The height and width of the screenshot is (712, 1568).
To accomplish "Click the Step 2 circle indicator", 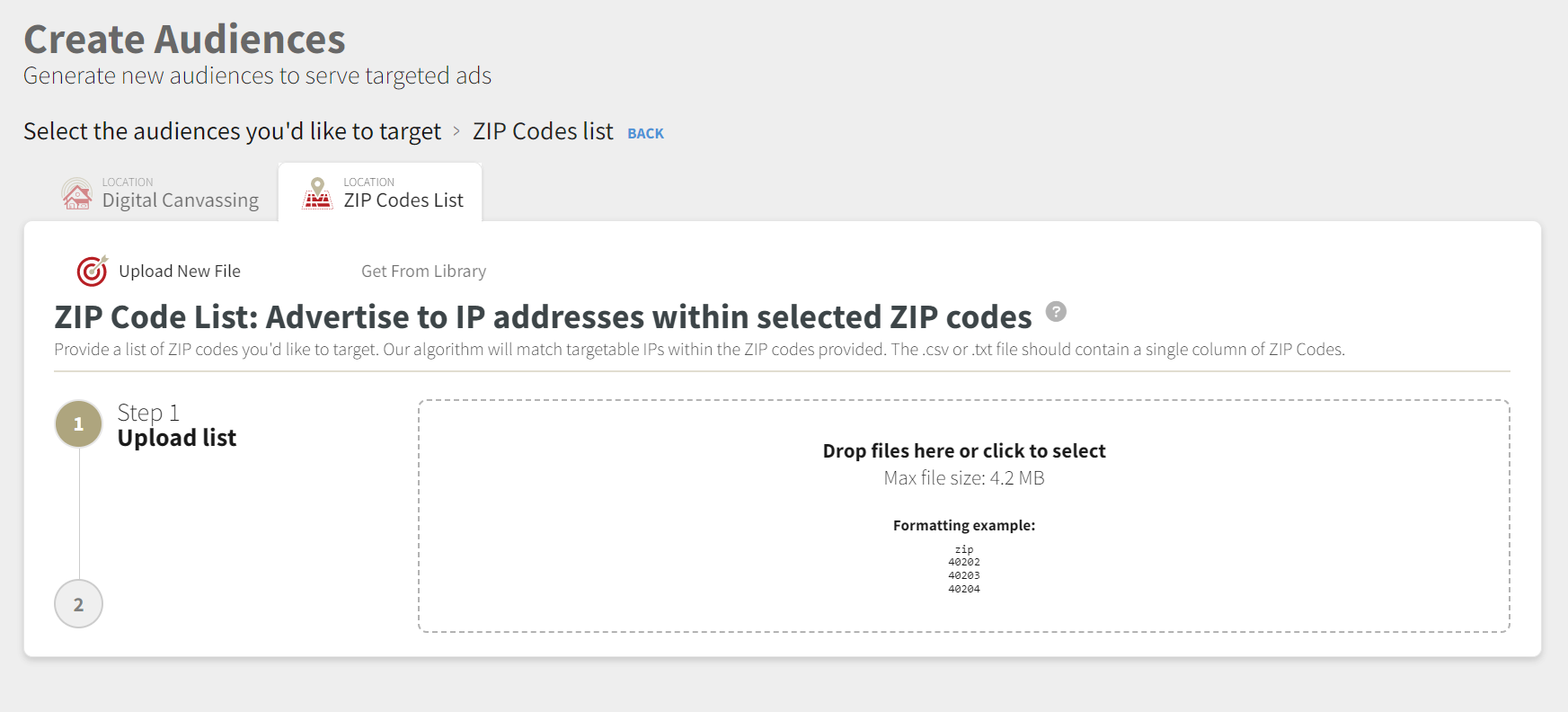I will (78, 603).
